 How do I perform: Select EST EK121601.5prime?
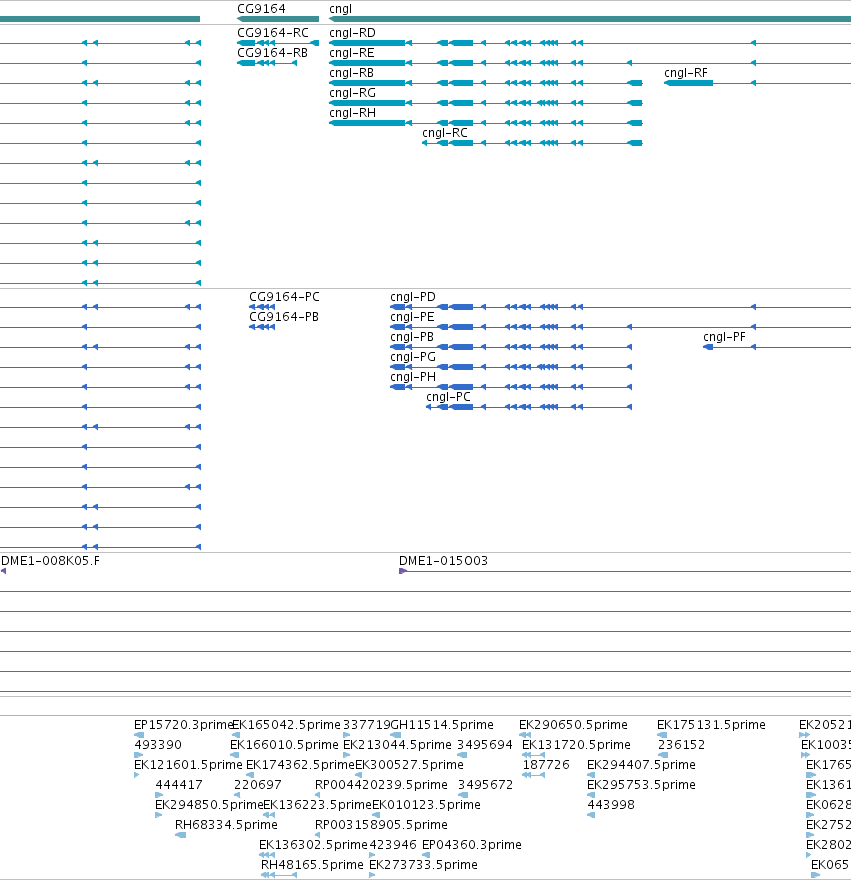click(x=188, y=765)
